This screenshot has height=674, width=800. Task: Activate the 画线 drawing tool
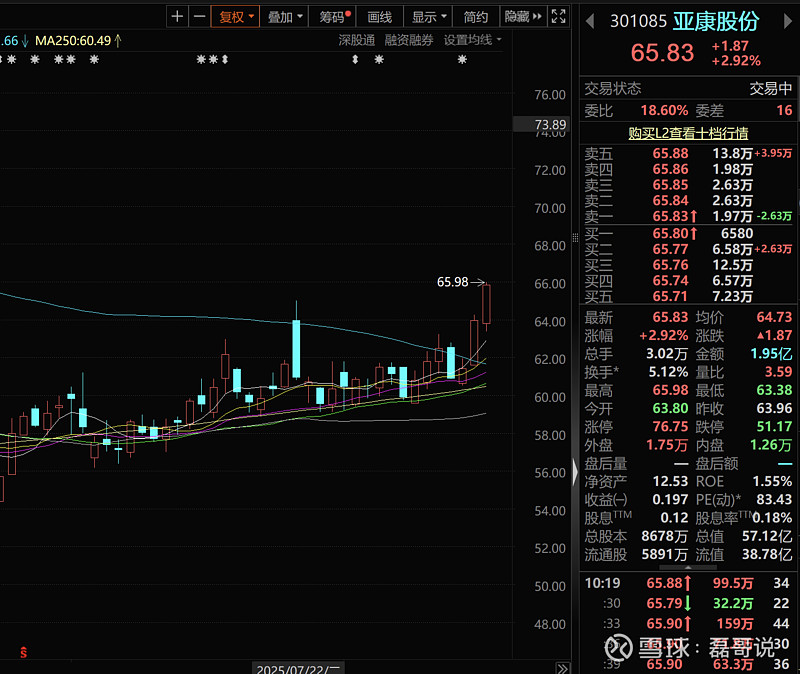coord(380,17)
